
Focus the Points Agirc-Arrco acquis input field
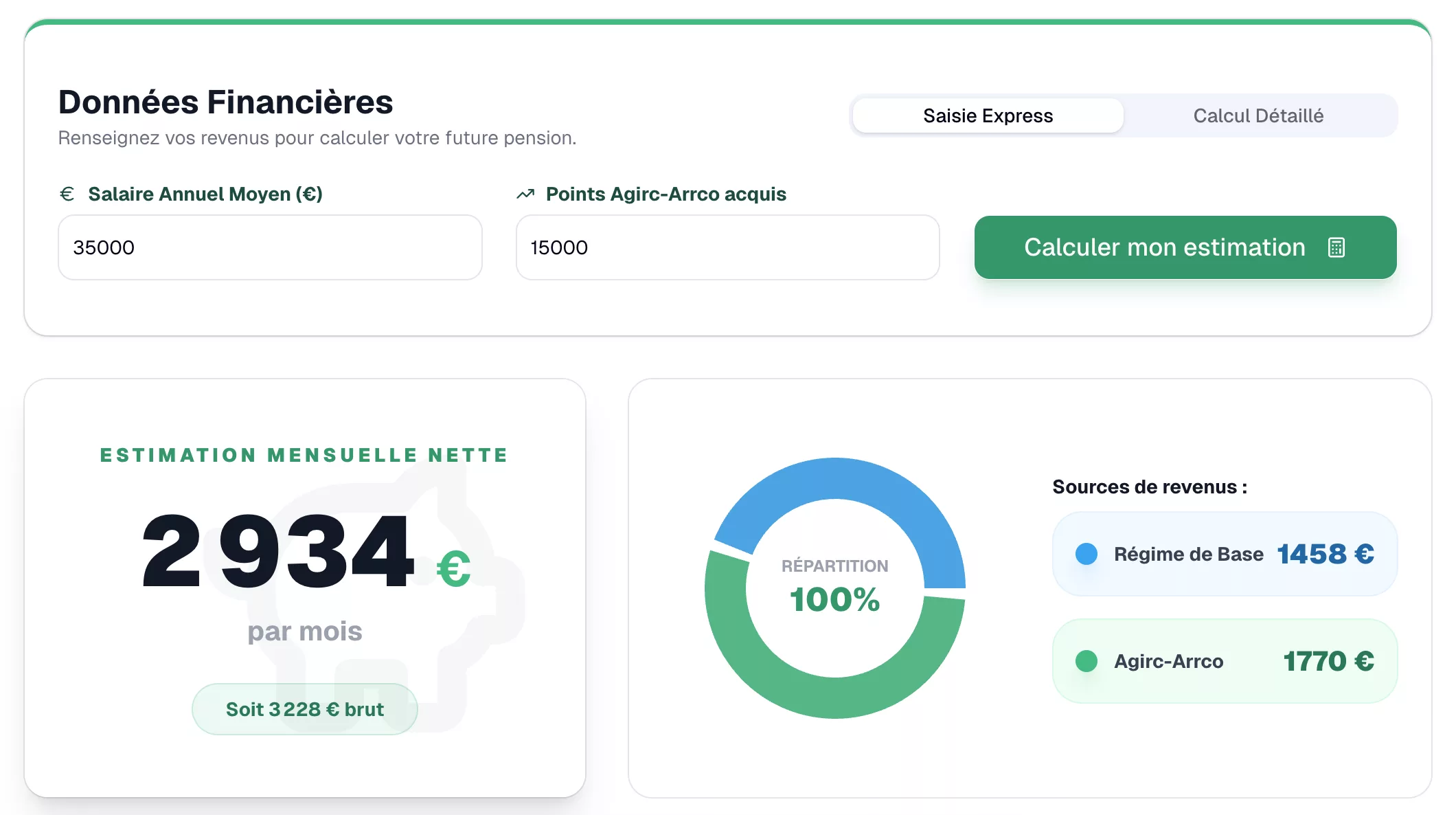(x=727, y=247)
